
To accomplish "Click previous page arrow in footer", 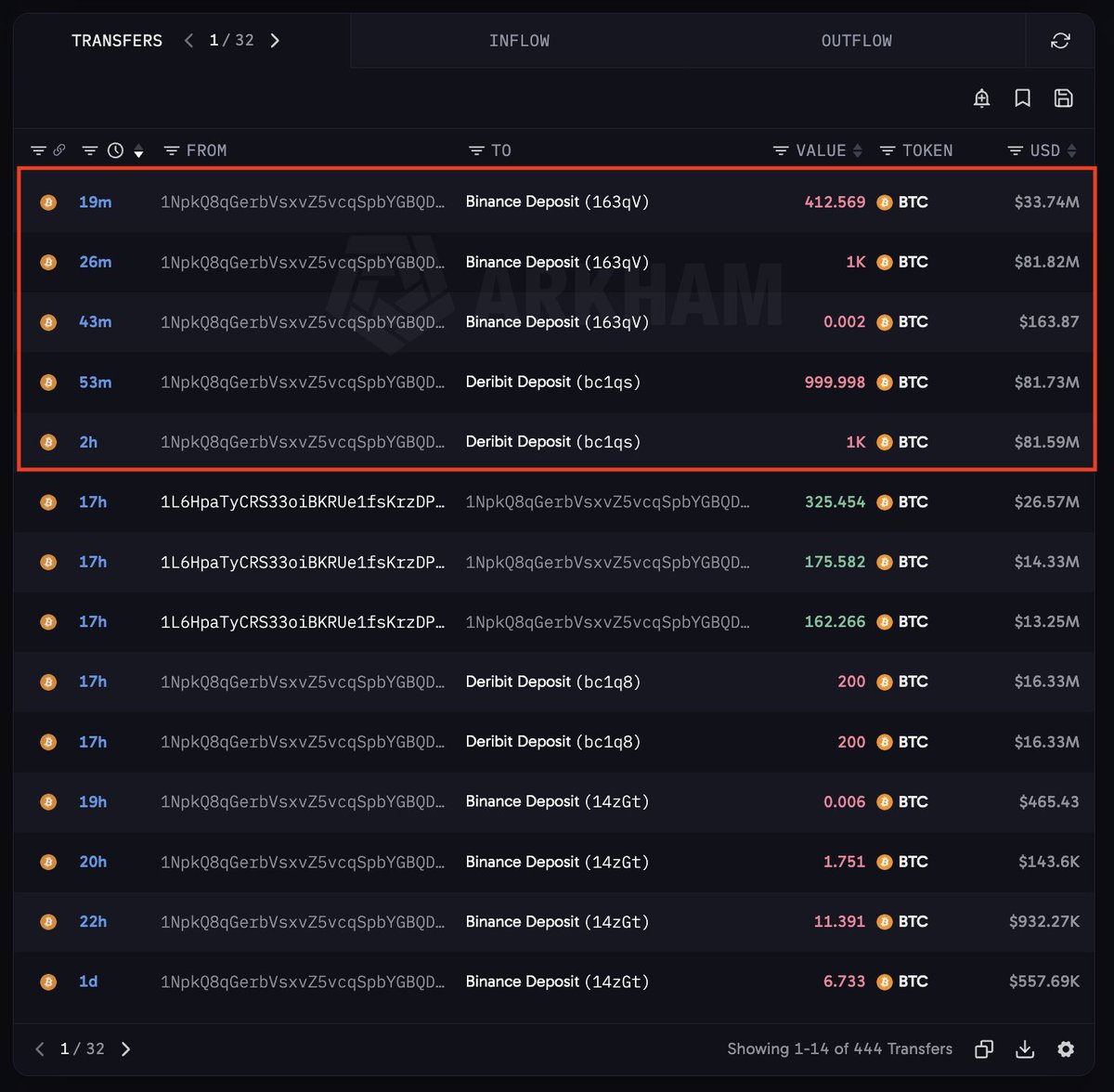I will (40, 1049).
